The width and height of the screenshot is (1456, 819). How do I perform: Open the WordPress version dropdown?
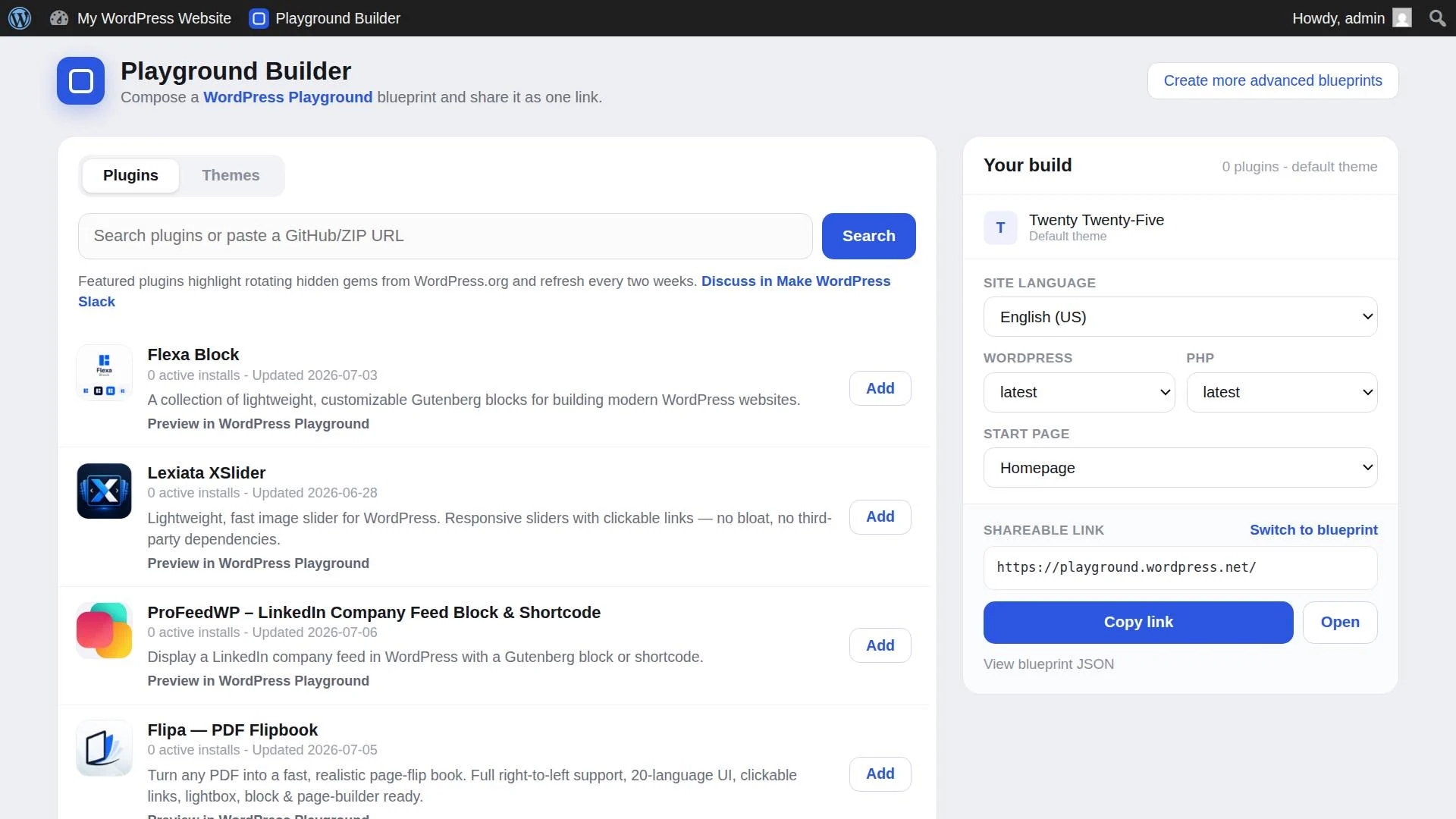pyautogui.click(x=1079, y=393)
